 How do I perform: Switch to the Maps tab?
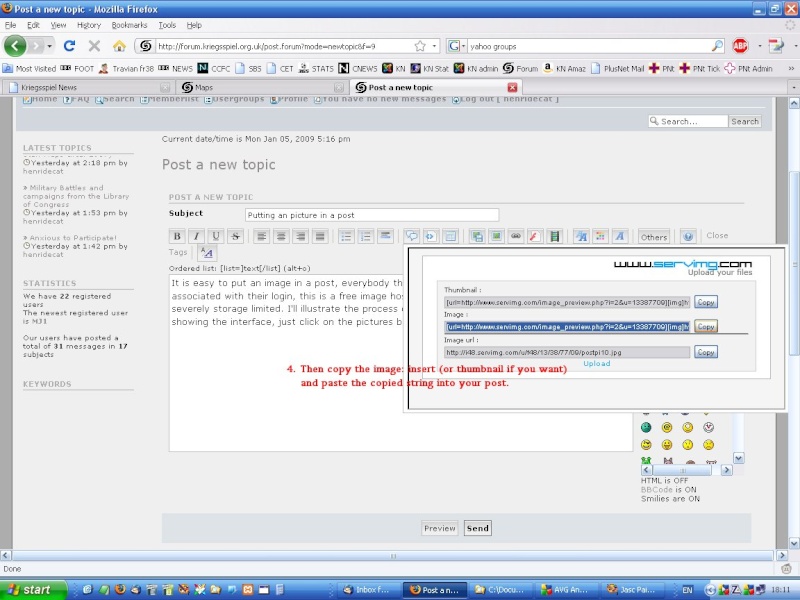(261, 87)
